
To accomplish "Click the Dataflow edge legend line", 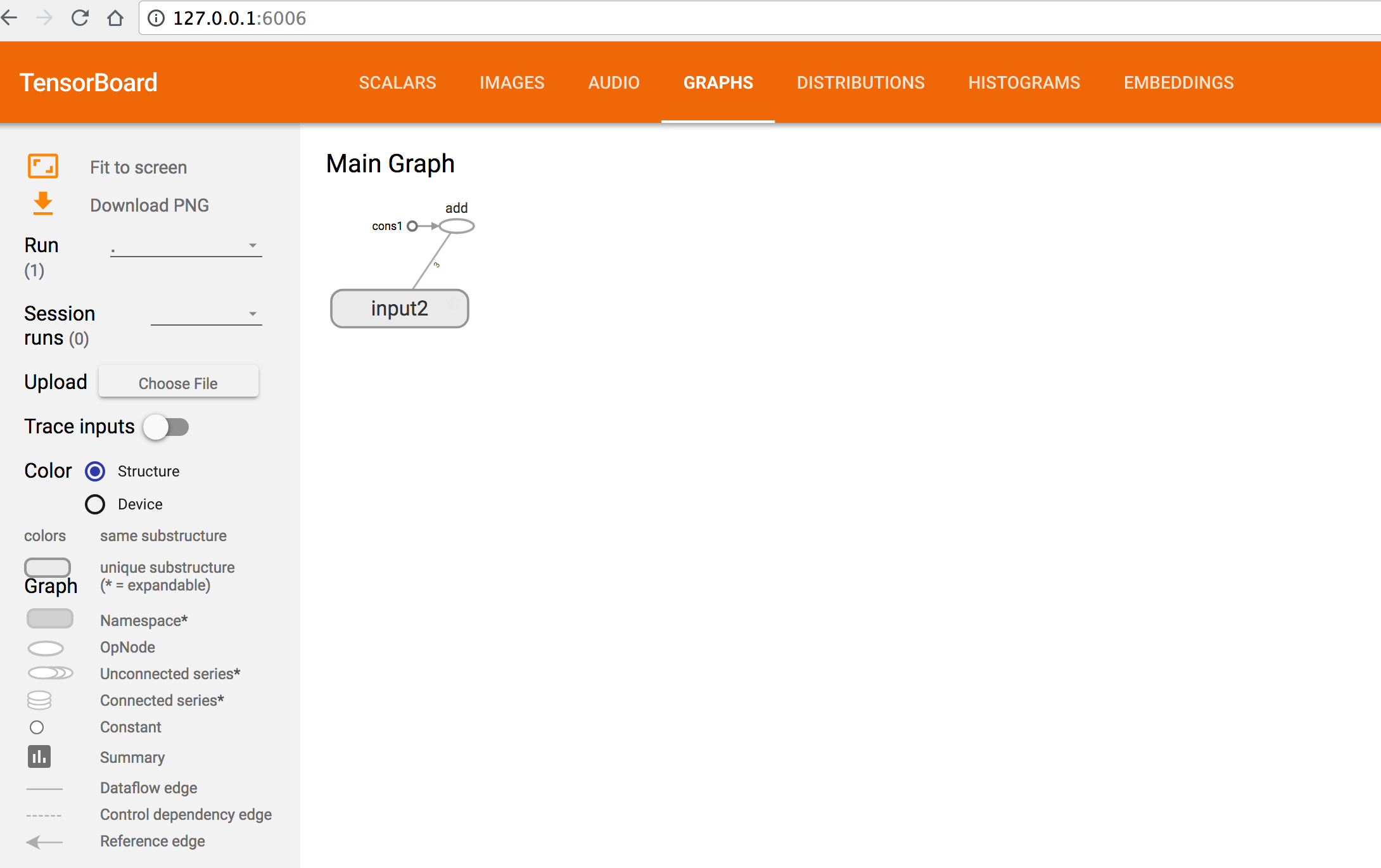I will point(44,789).
